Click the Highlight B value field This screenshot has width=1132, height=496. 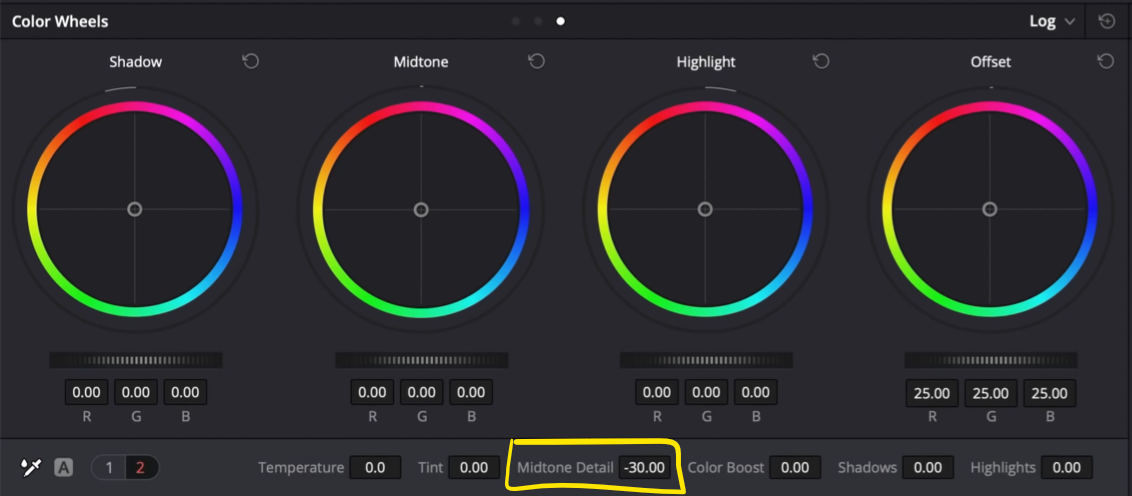click(x=756, y=393)
